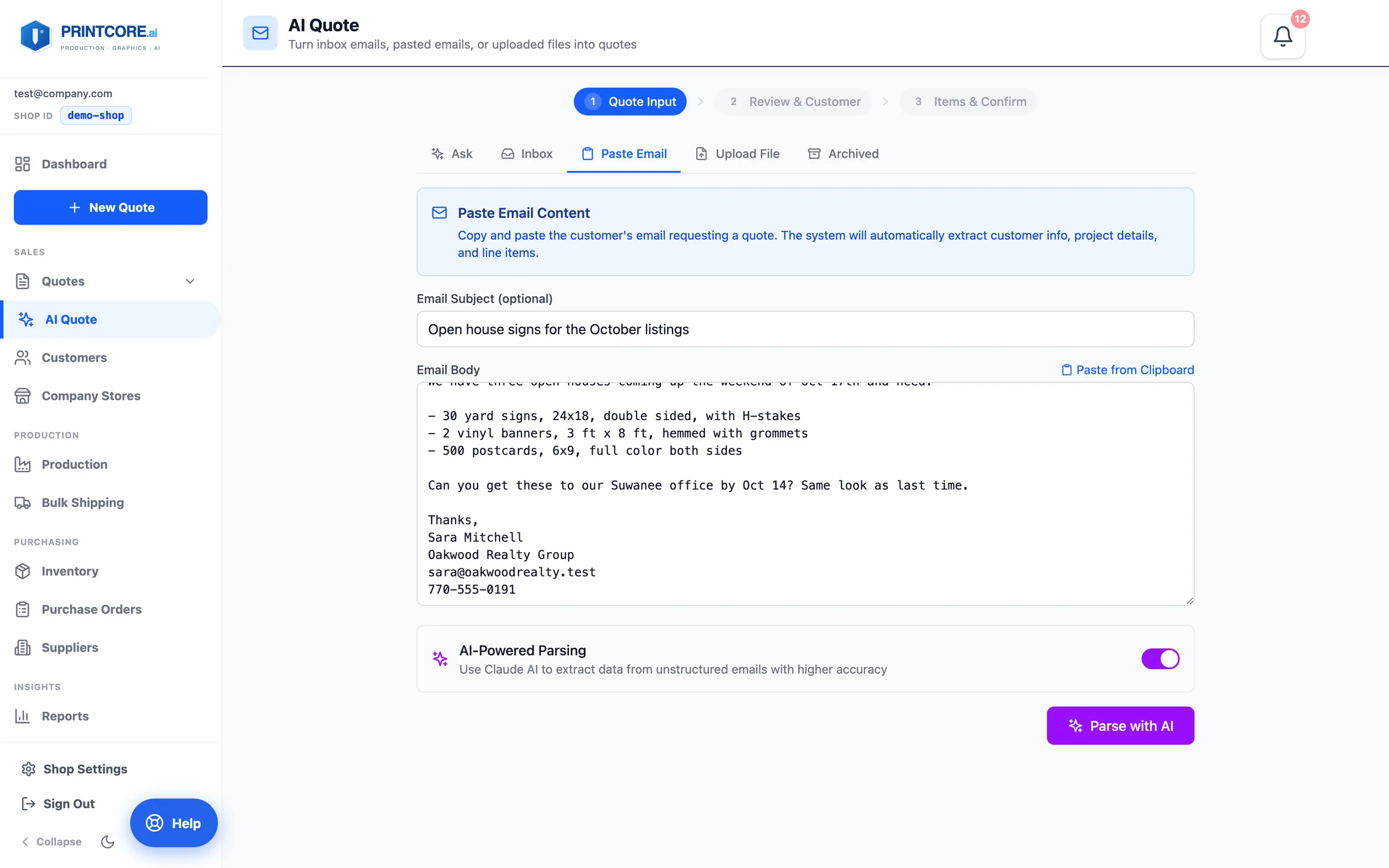Click step 2 Review & Customer

pyautogui.click(x=793, y=102)
